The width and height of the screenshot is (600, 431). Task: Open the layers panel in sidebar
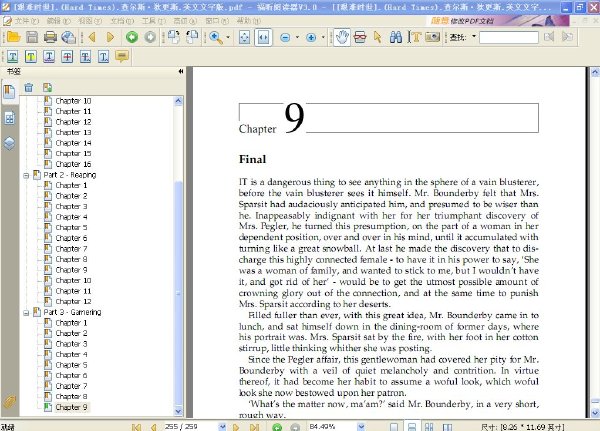tap(9, 143)
